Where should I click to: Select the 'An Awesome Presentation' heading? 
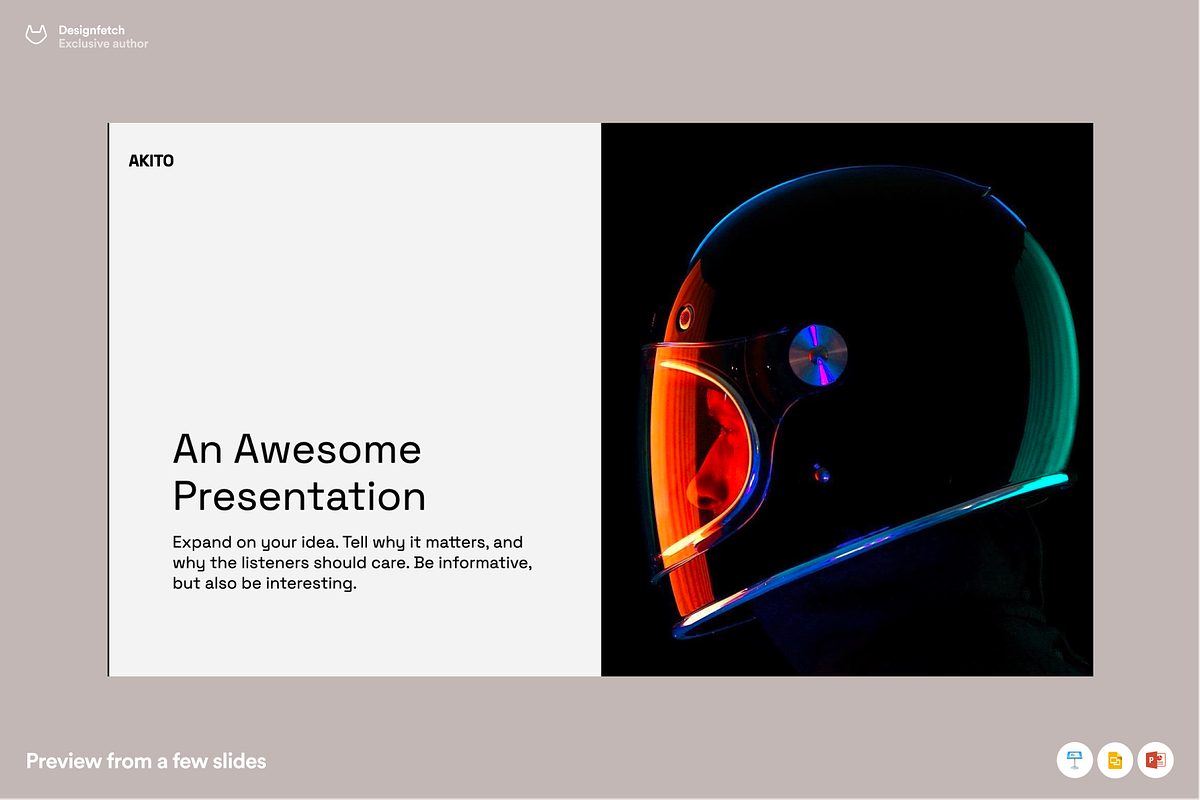[x=299, y=472]
